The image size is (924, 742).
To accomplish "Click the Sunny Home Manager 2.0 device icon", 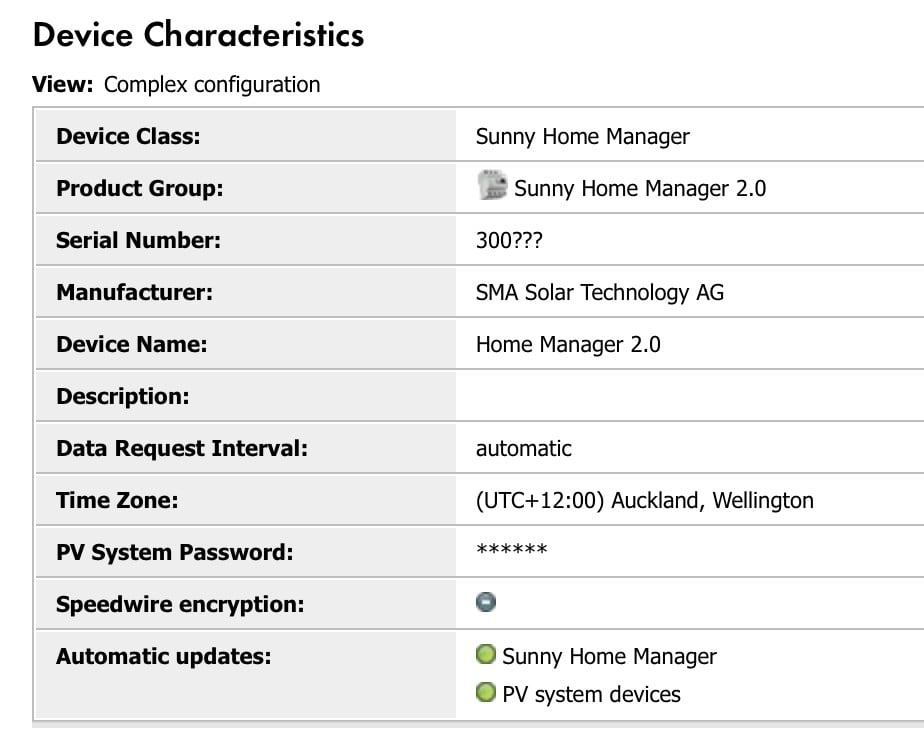I will tap(492, 185).
